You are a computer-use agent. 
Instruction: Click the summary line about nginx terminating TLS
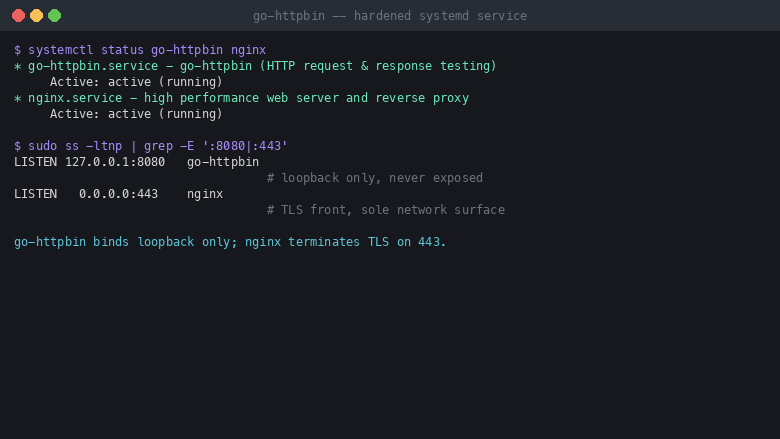click(x=230, y=242)
